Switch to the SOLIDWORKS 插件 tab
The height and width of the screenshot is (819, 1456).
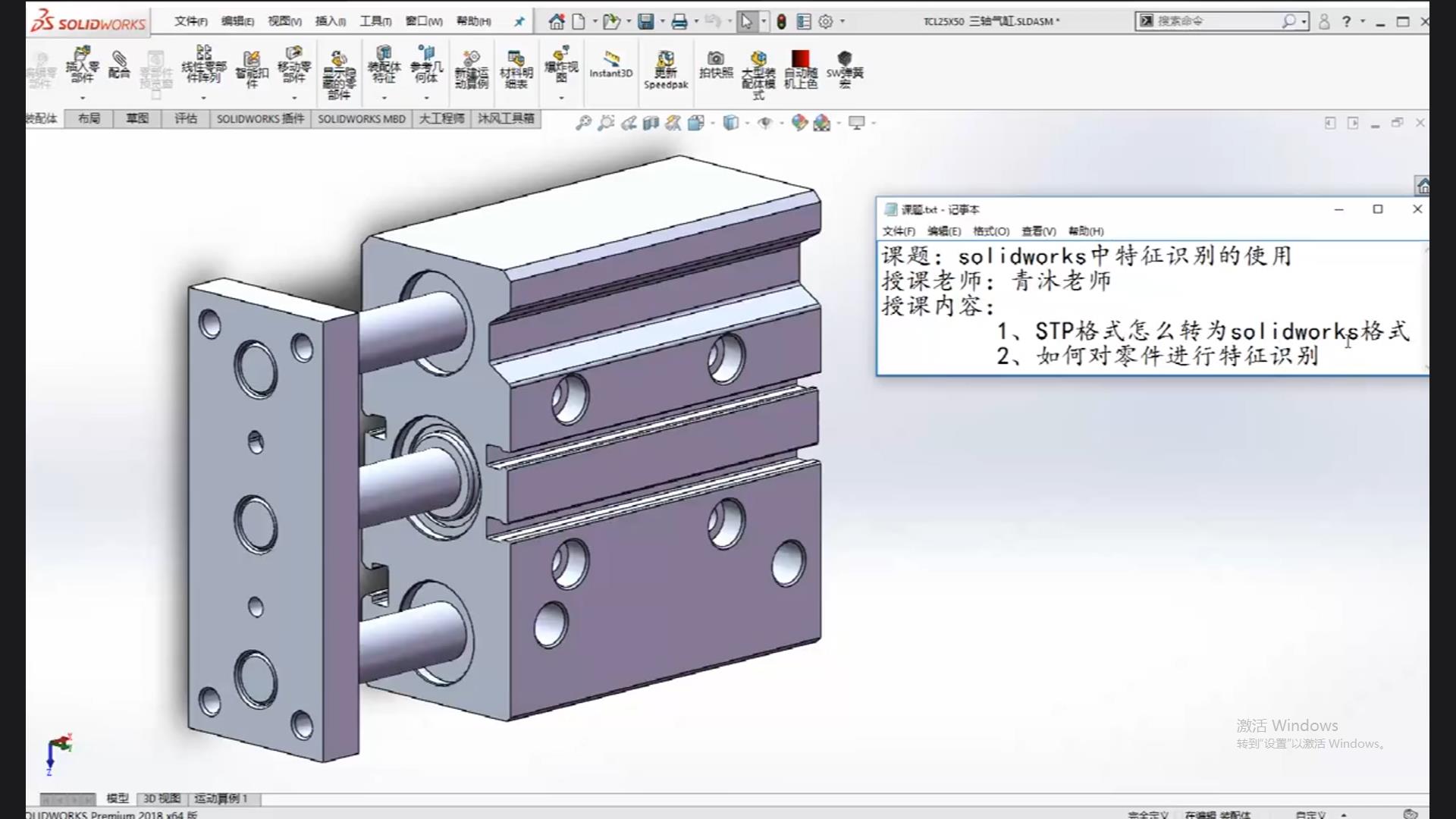(x=260, y=118)
